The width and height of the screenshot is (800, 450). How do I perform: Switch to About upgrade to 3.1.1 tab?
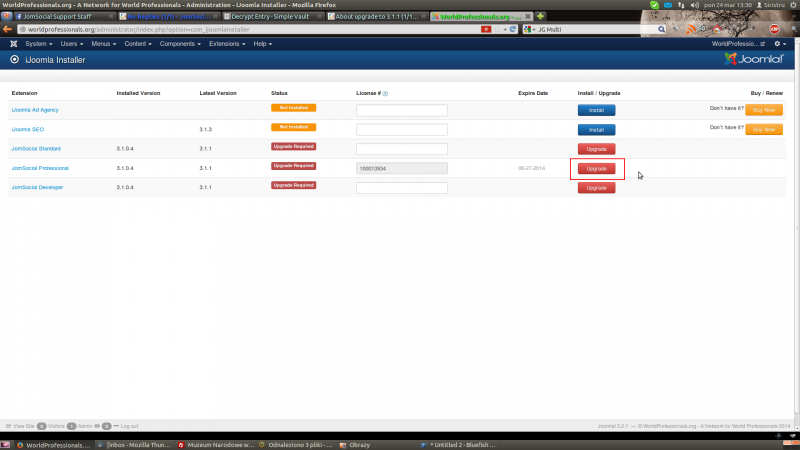(376, 16)
